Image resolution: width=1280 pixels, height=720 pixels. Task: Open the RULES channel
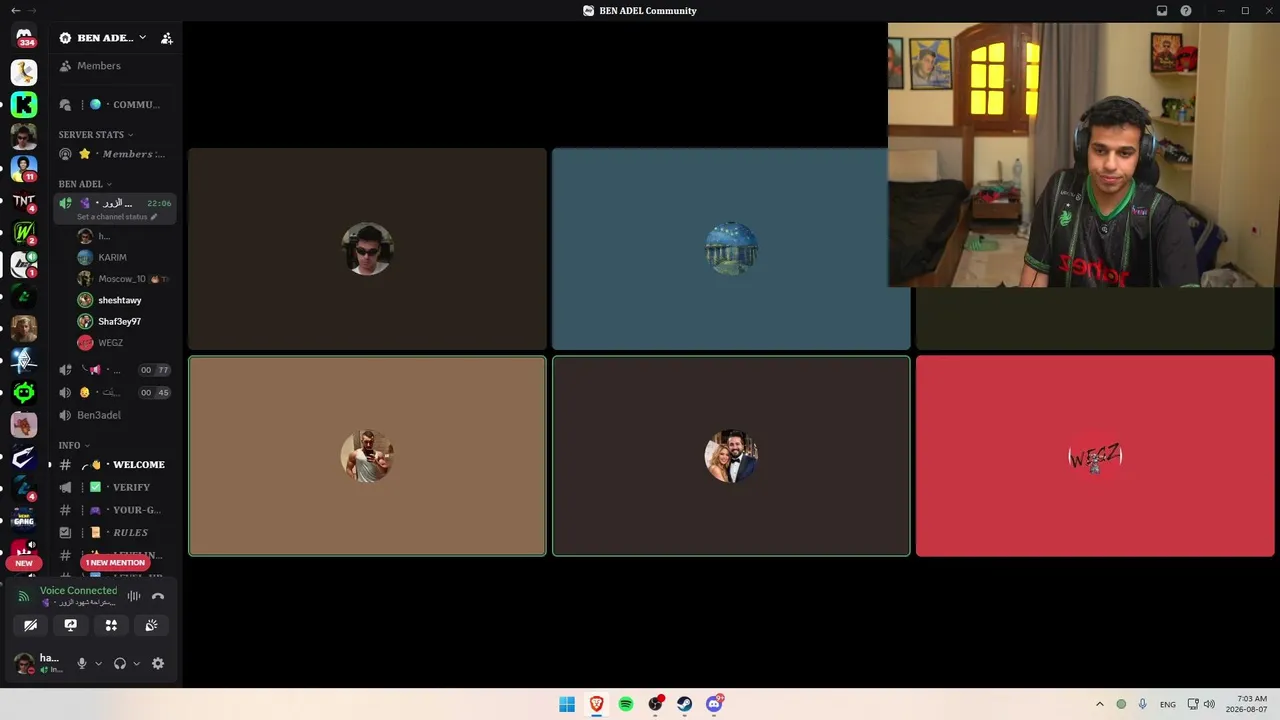(x=114, y=533)
